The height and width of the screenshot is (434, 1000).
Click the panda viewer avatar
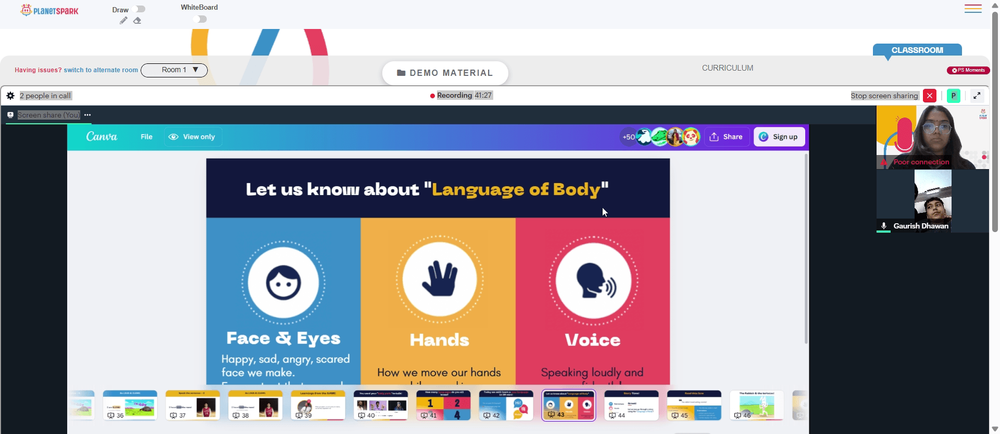(x=691, y=136)
